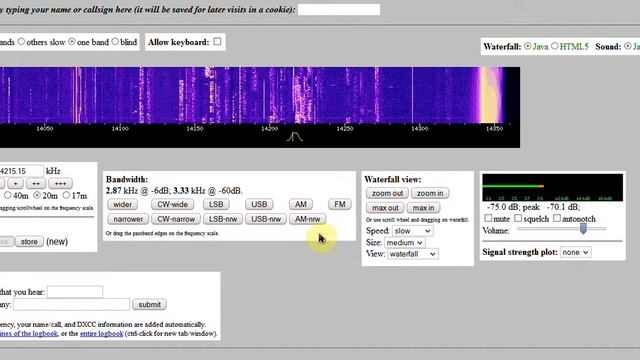Select the 40m band radio button

click(x=8, y=196)
